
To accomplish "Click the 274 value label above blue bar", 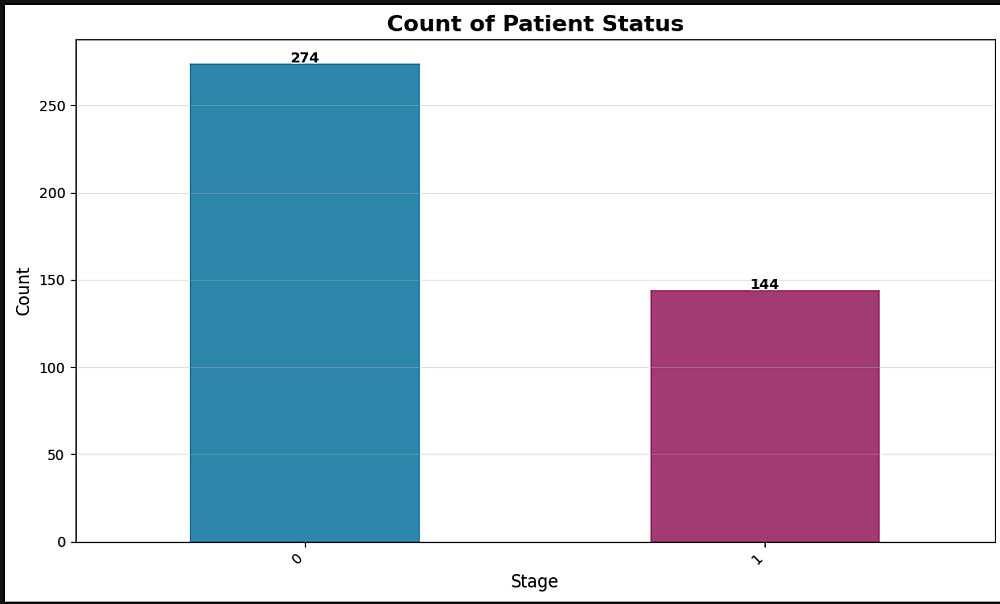I will click(305, 58).
